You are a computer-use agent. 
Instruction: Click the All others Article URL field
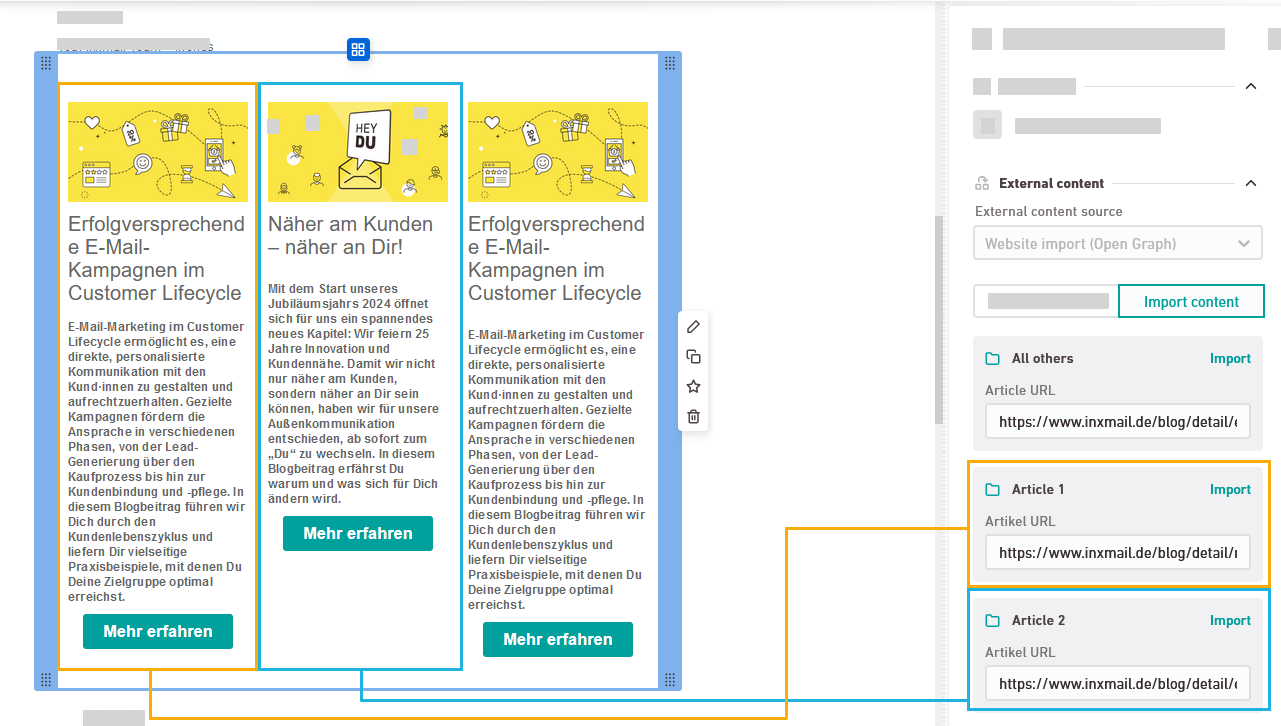pos(1117,422)
